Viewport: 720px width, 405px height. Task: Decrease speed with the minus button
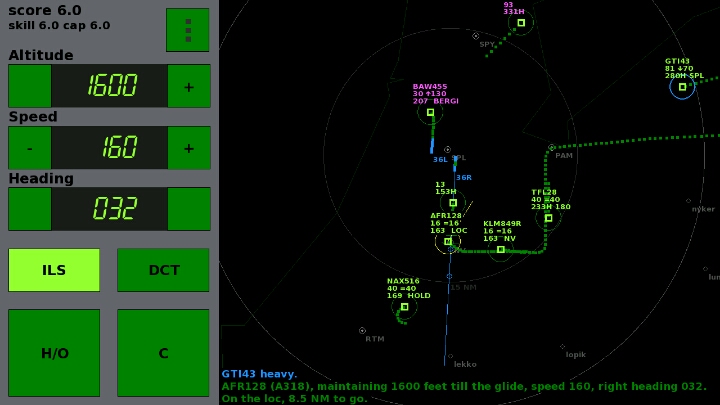click(x=30, y=148)
